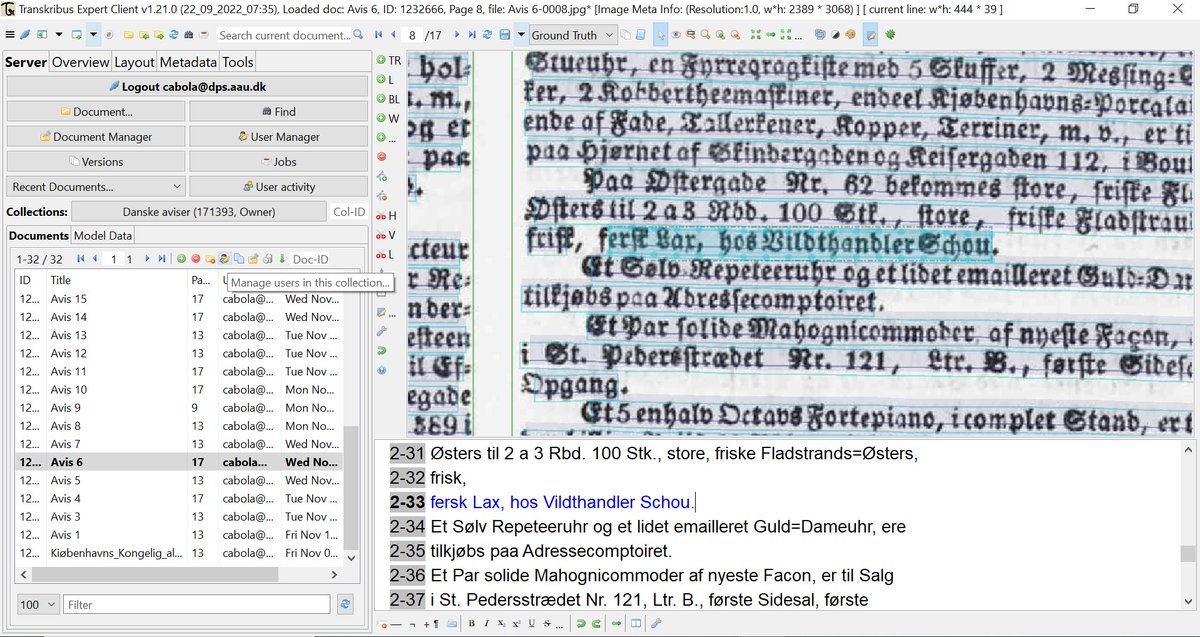
Task: Add a text region with TR tool
Action: (388, 61)
